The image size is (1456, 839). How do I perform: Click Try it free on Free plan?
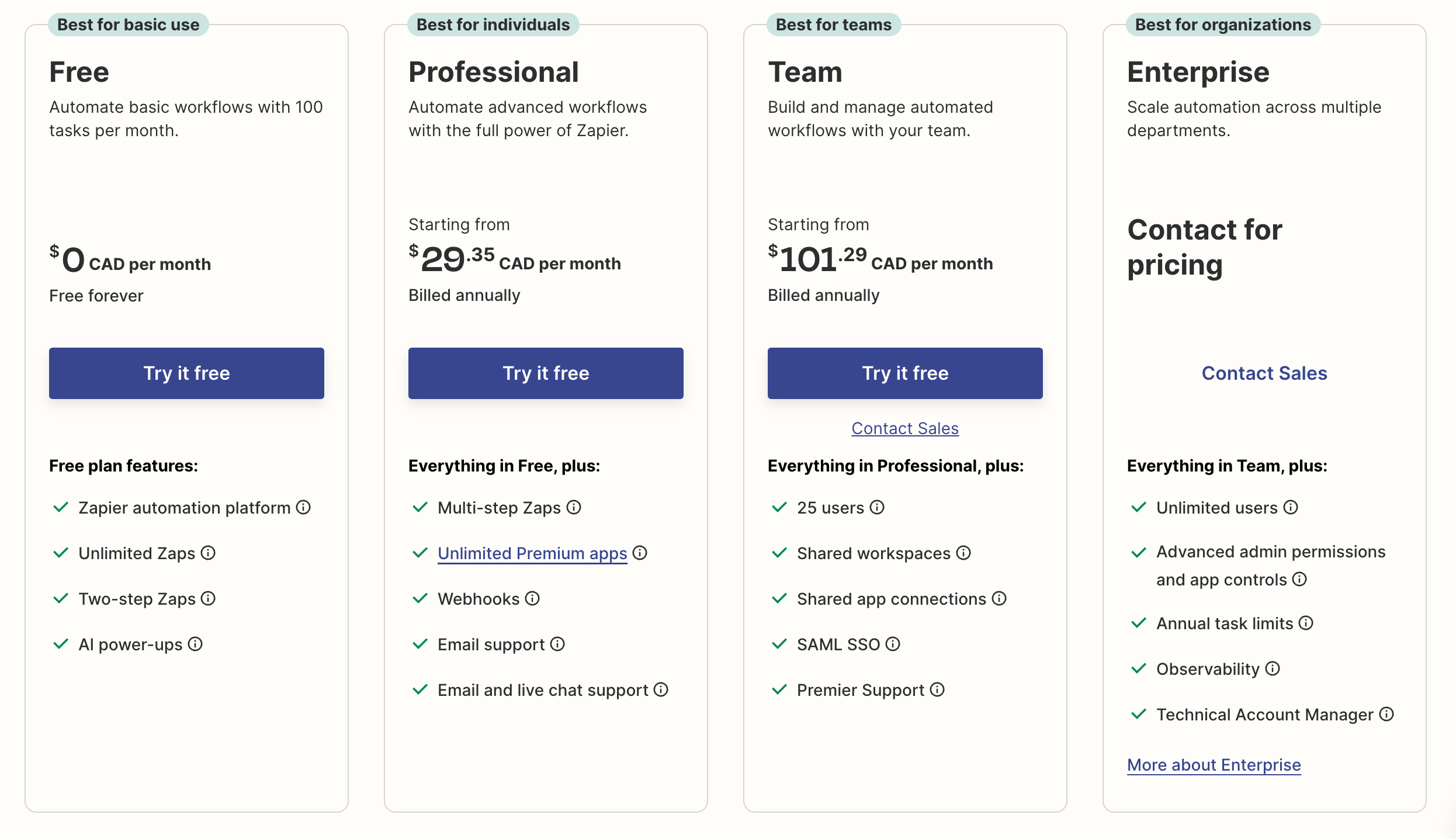(186, 373)
